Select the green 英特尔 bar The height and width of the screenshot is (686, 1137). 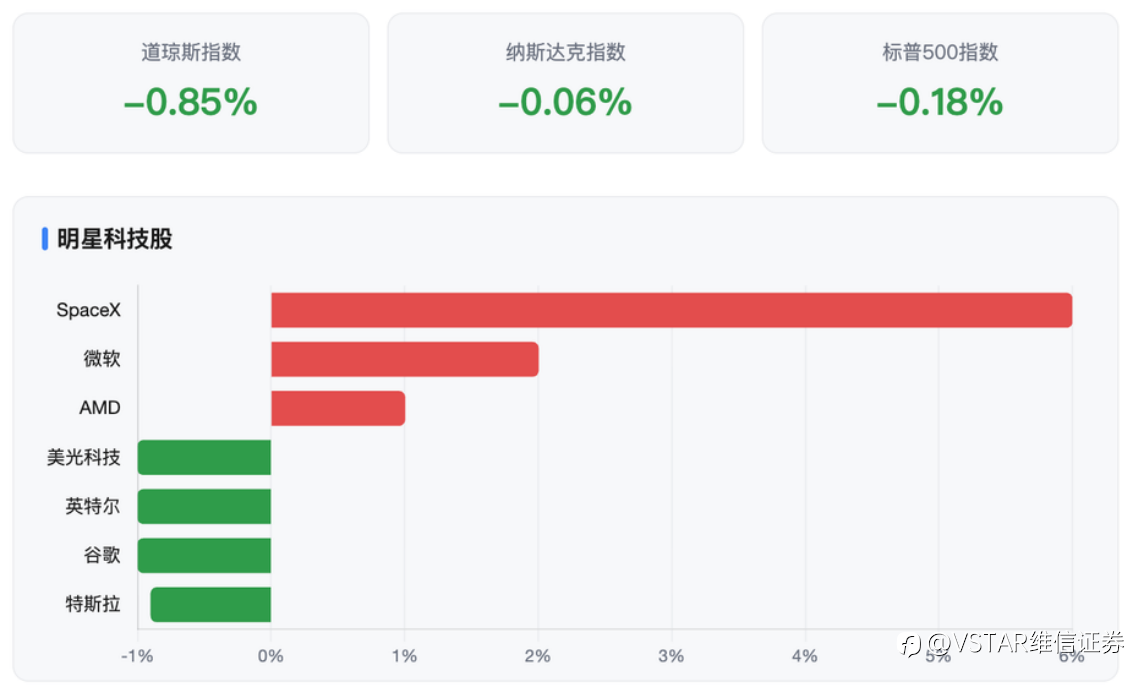[x=204, y=506]
